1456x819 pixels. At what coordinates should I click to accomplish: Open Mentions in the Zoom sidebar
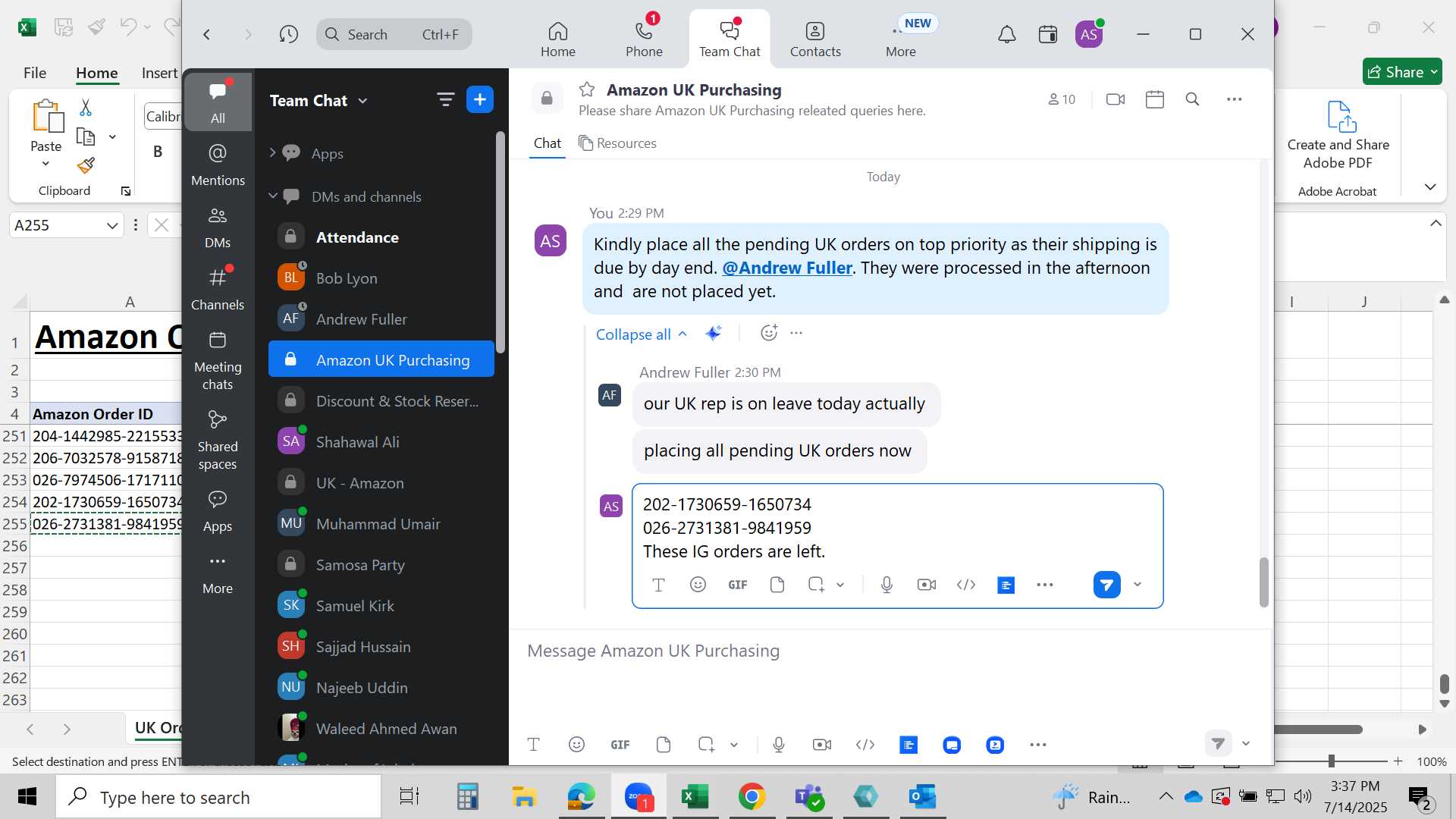point(218,165)
